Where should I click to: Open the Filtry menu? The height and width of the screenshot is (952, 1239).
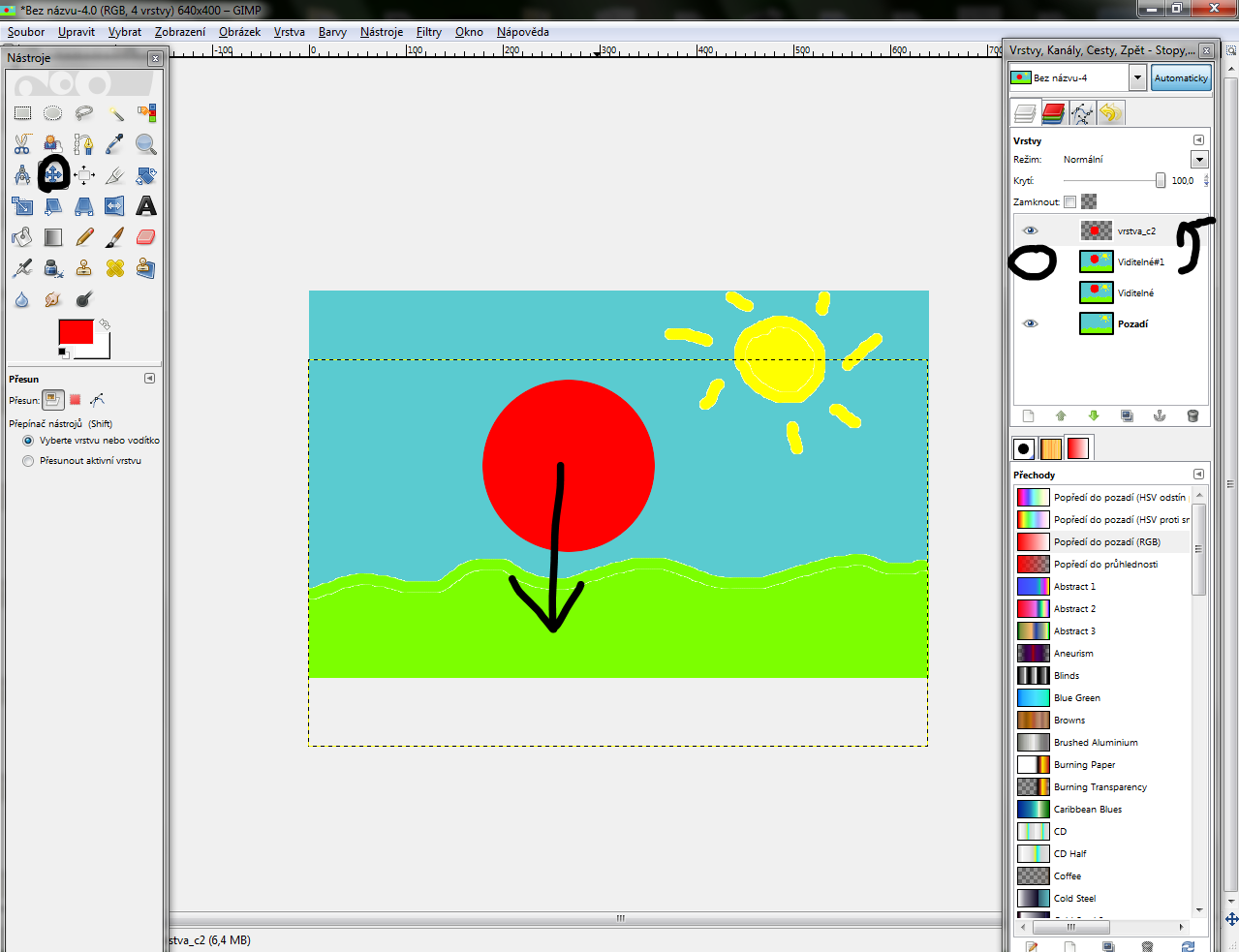(428, 32)
